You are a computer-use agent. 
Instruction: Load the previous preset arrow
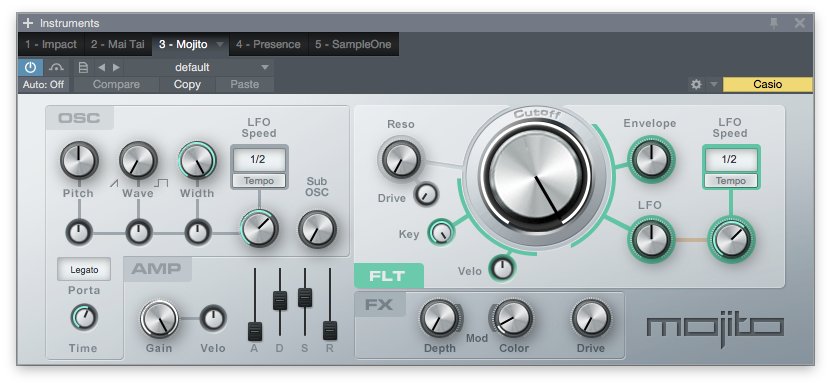(101, 67)
